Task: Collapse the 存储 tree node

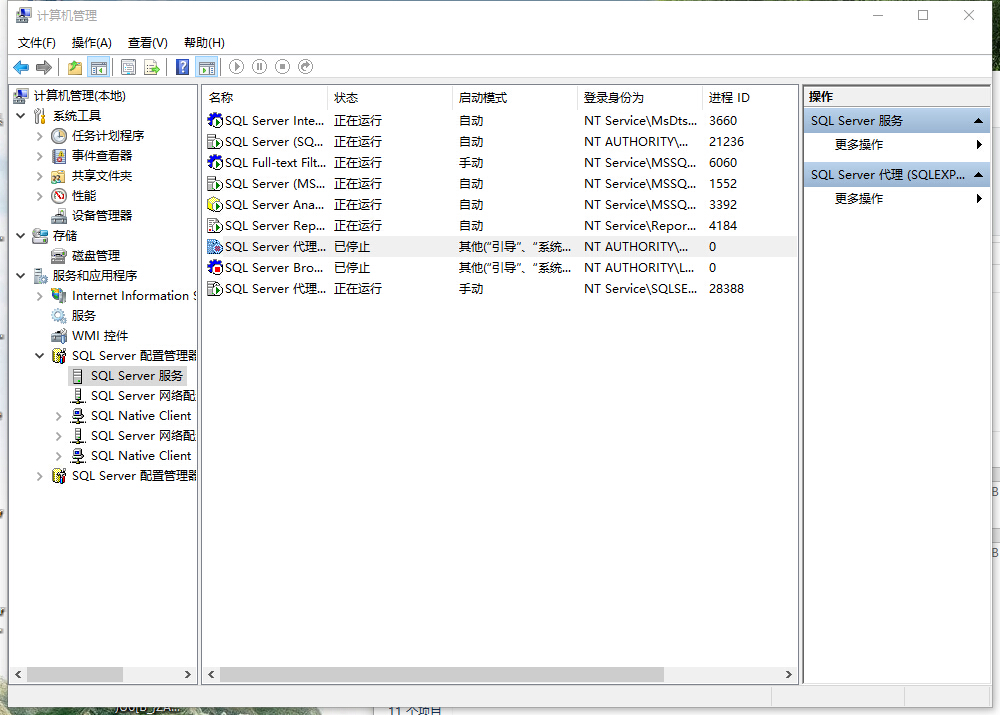Action: click(x=21, y=235)
